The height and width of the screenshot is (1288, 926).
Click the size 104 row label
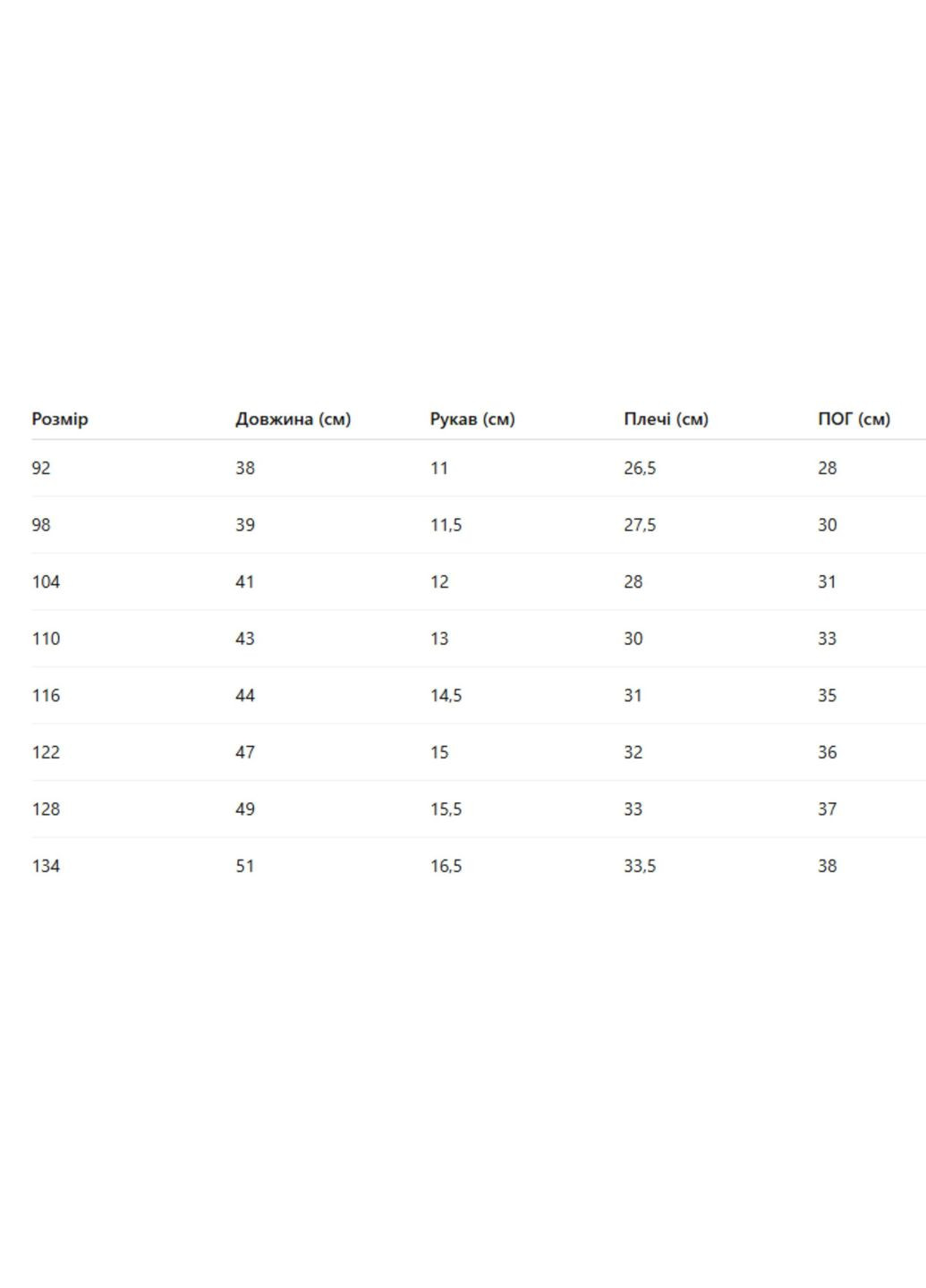tap(46, 581)
